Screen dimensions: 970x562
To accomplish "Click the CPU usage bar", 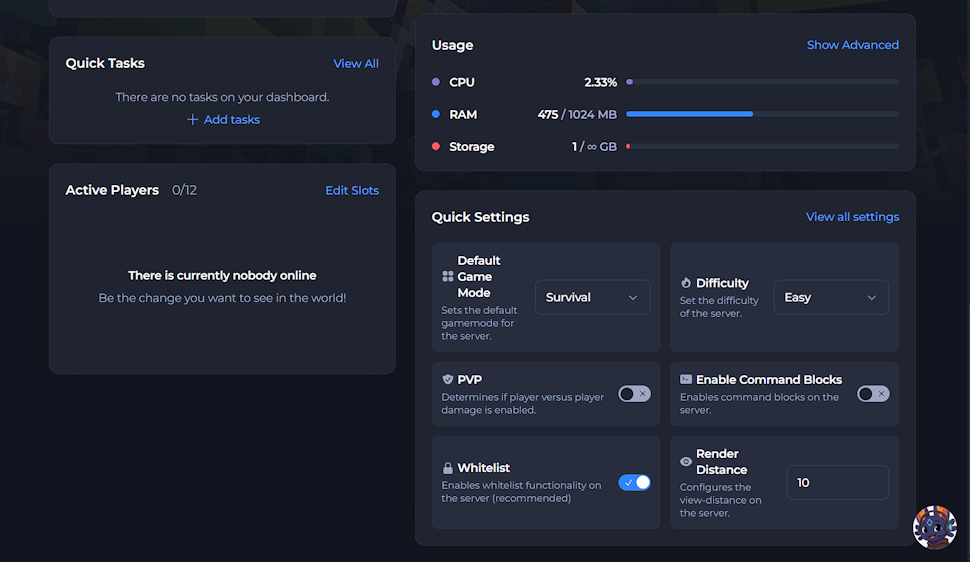I will (x=762, y=82).
